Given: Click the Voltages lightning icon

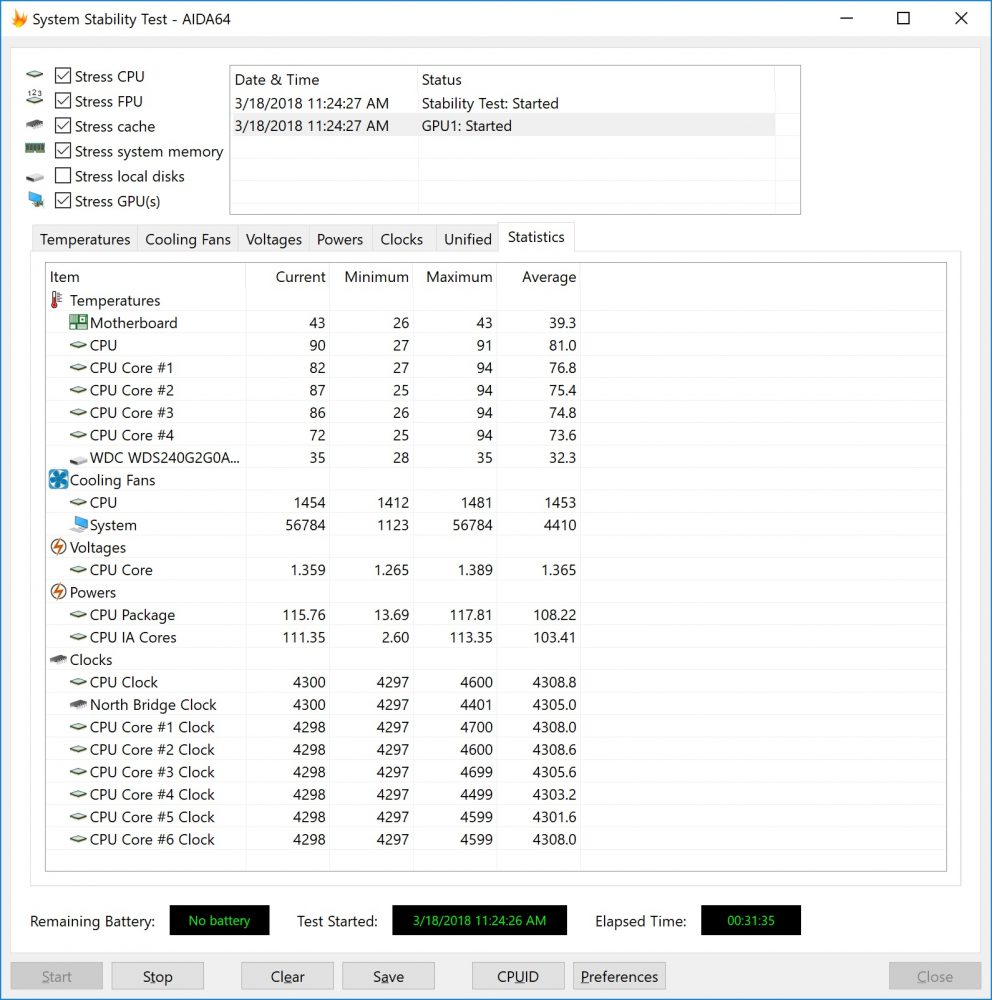Looking at the screenshot, I should tap(58, 547).
